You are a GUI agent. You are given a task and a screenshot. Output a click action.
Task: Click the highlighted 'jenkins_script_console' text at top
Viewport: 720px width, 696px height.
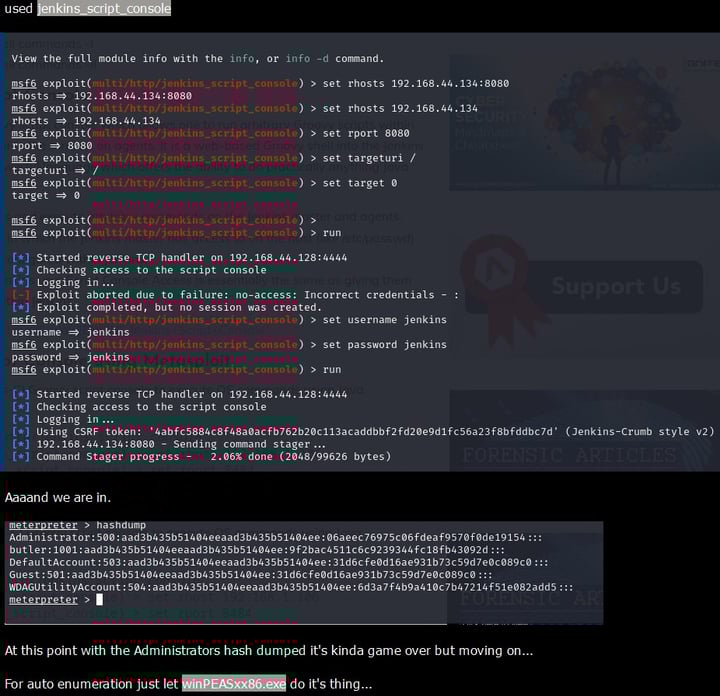click(104, 8)
